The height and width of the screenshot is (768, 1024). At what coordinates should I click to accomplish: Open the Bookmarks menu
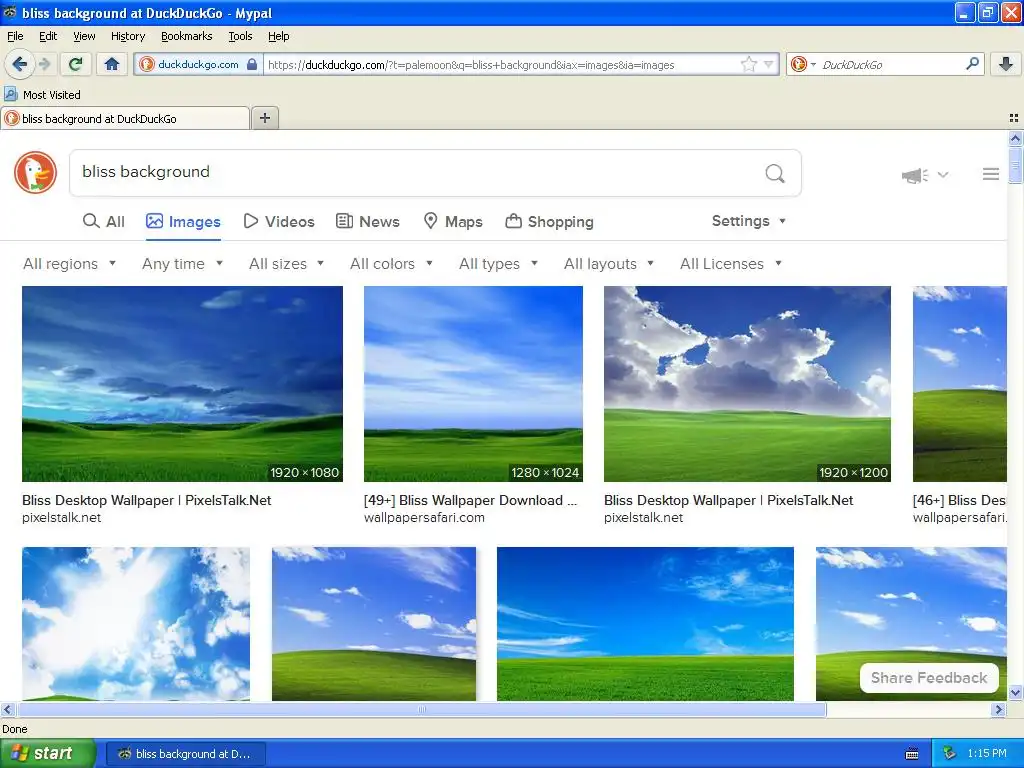coord(187,36)
